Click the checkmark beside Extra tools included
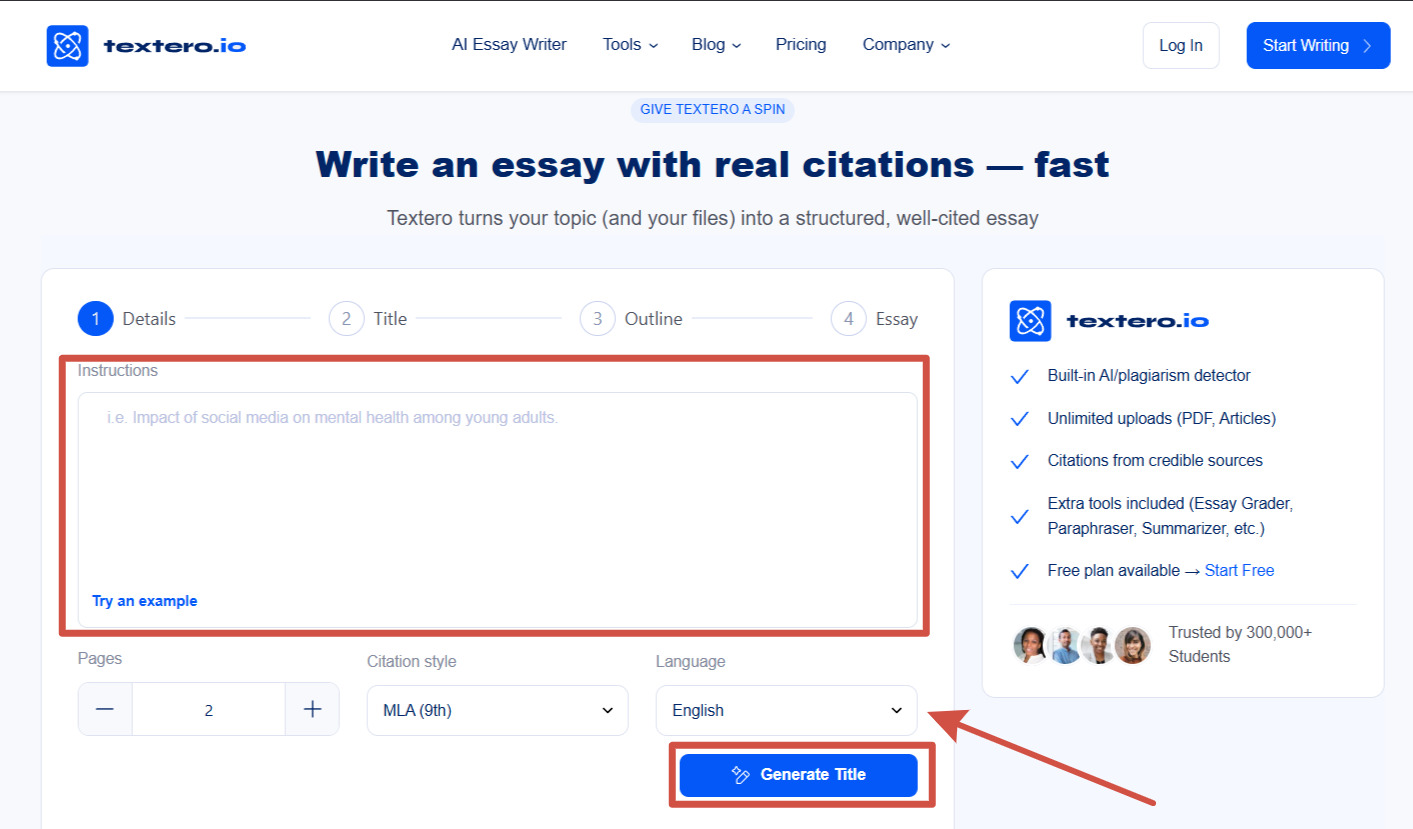Screen dimensions: 1413x829 click(1020, 517)
